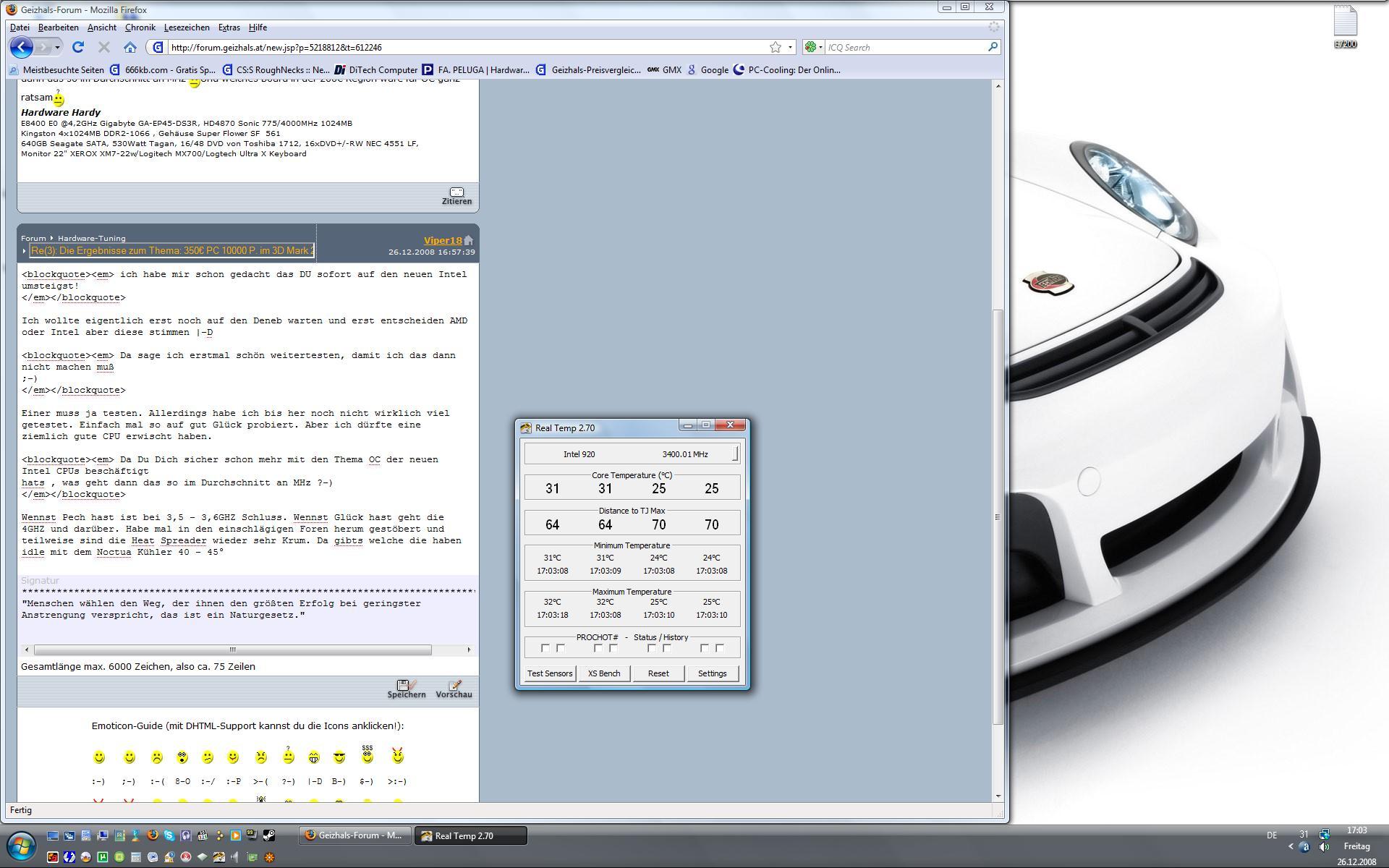Insert the 8-O shocked emoticon
This screenshot has width=1389, height=868.
click(x=182, y=757)
